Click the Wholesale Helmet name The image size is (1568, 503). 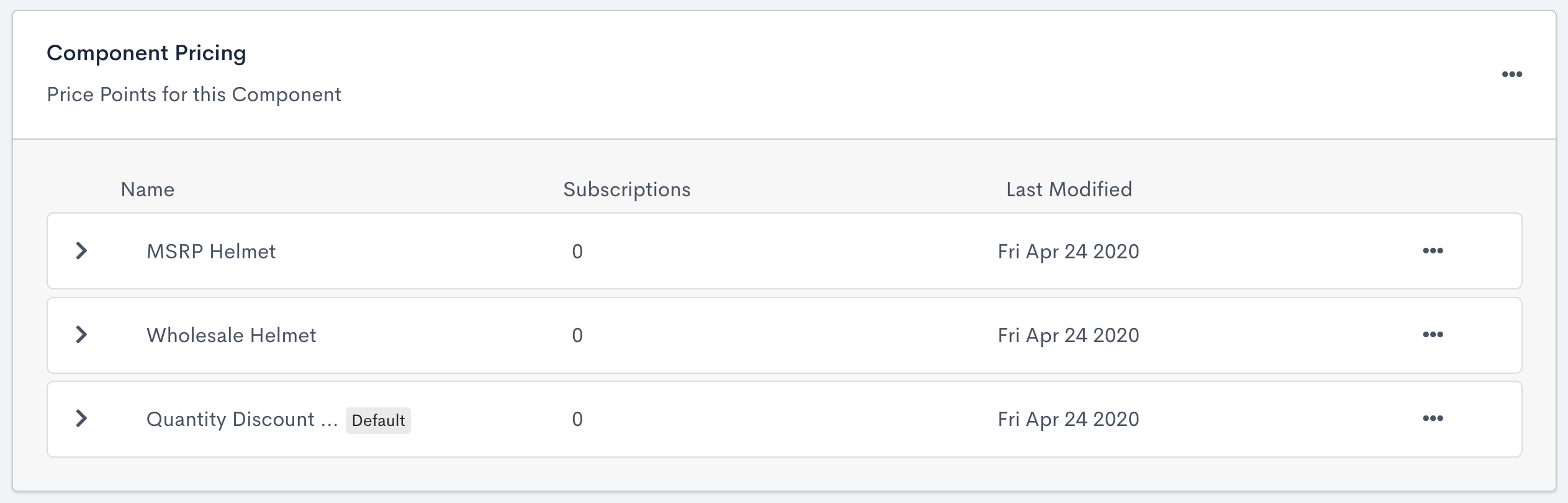point(231,335)
